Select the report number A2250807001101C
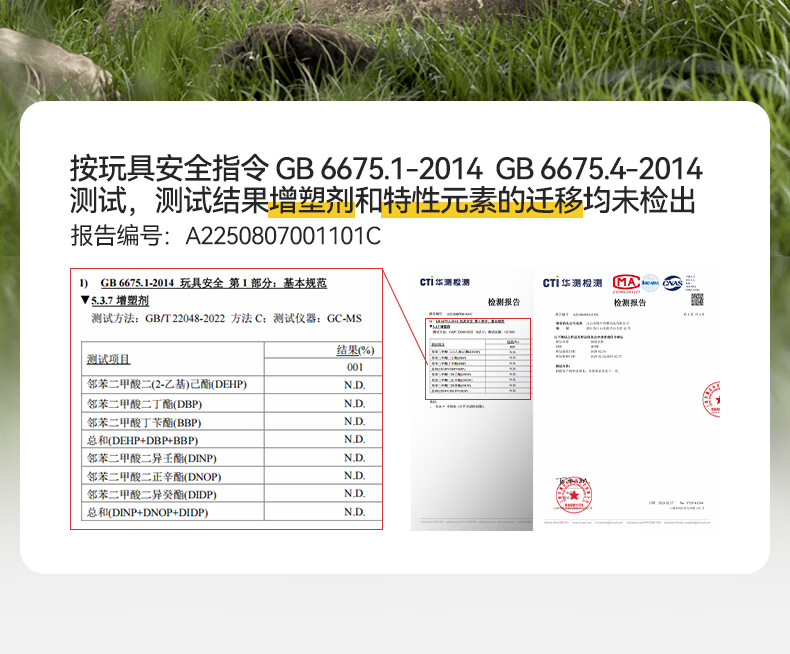The width and height of the screenshot is (790, 654). [x=284, y=236]
